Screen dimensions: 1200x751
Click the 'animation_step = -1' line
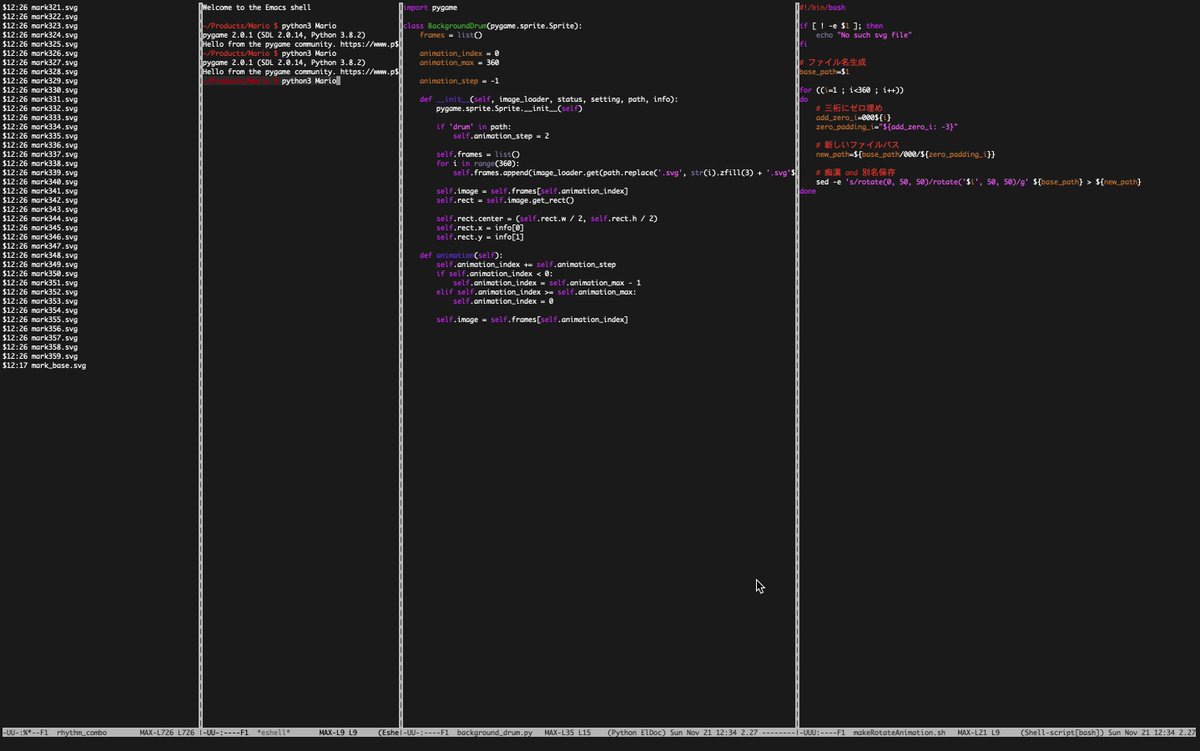tap(459, 81)
